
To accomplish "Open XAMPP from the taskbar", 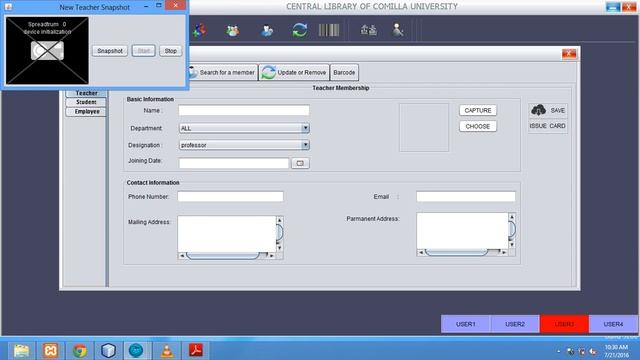I will pyautogui.click(x=50, y=350).
